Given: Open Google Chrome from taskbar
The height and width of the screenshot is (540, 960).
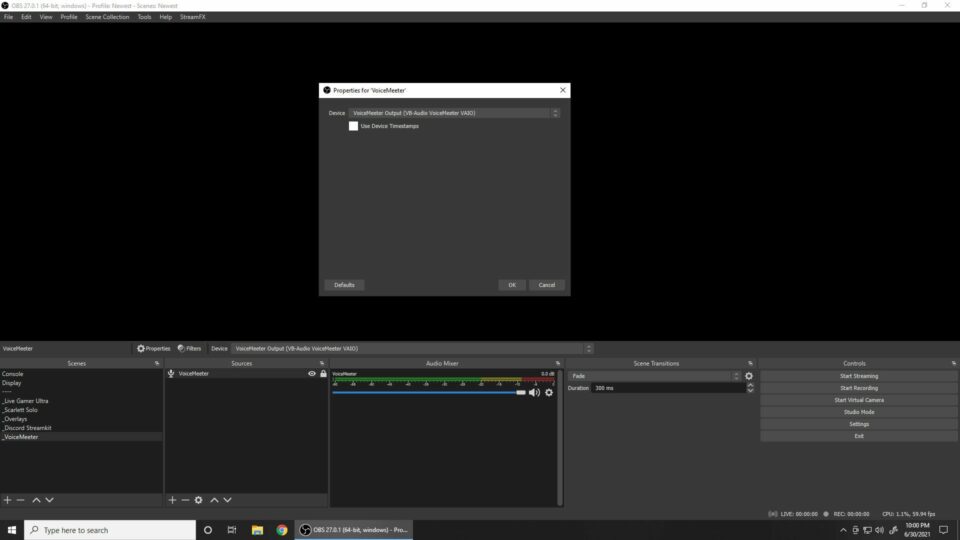Looking at the screenshot, I should tap(282, 530).
